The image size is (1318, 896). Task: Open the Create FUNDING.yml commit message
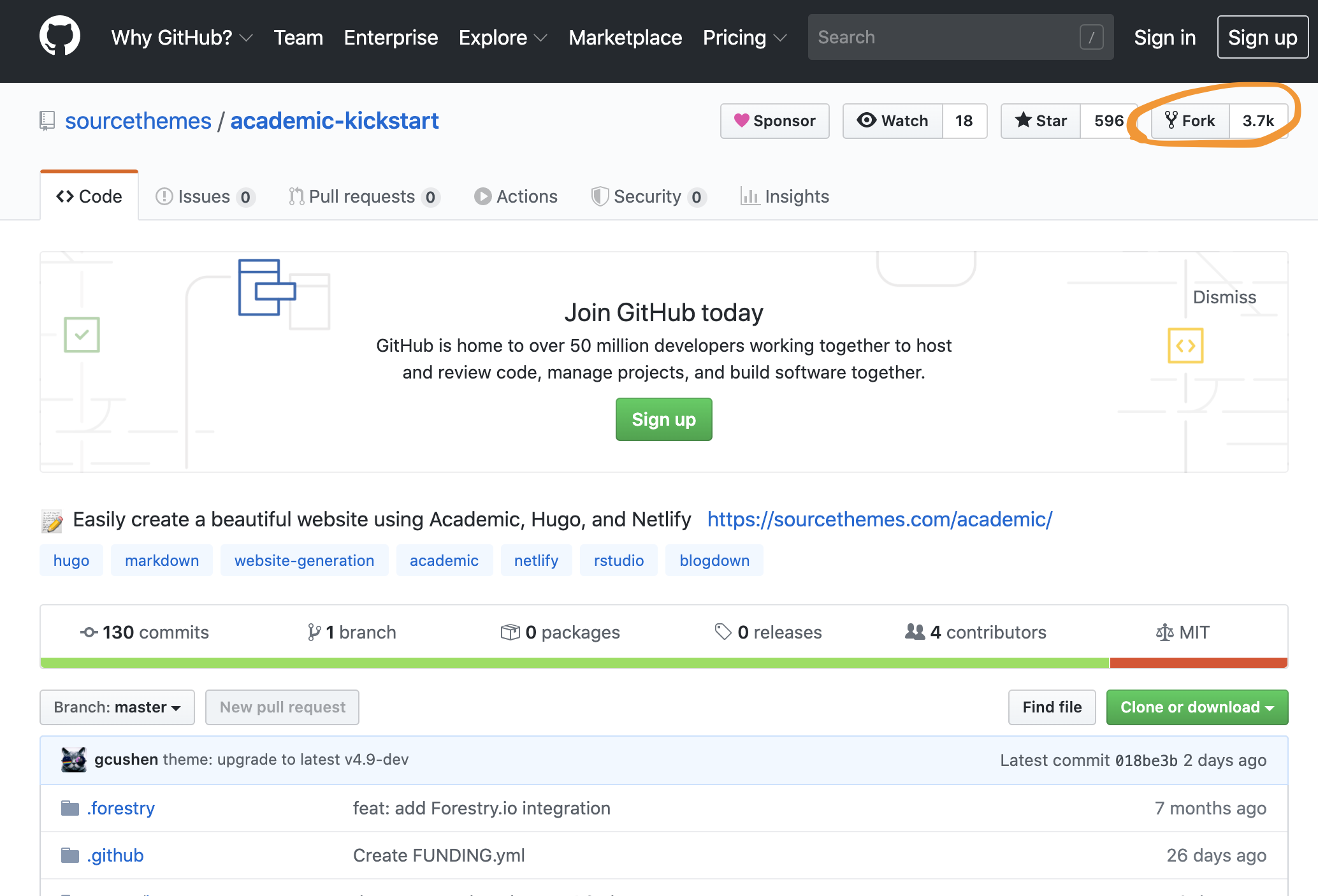click(x=439, y=855)
